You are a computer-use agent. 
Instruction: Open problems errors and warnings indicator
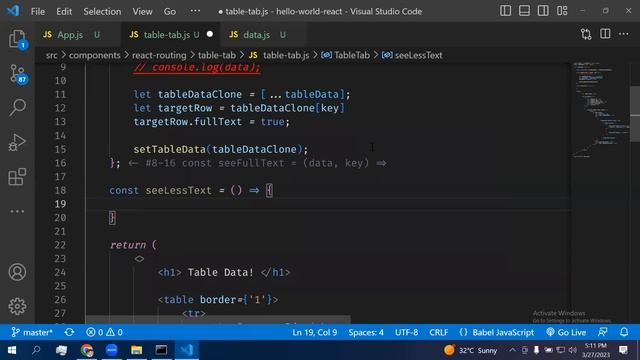pyautogui.click(x=104, y=332)
